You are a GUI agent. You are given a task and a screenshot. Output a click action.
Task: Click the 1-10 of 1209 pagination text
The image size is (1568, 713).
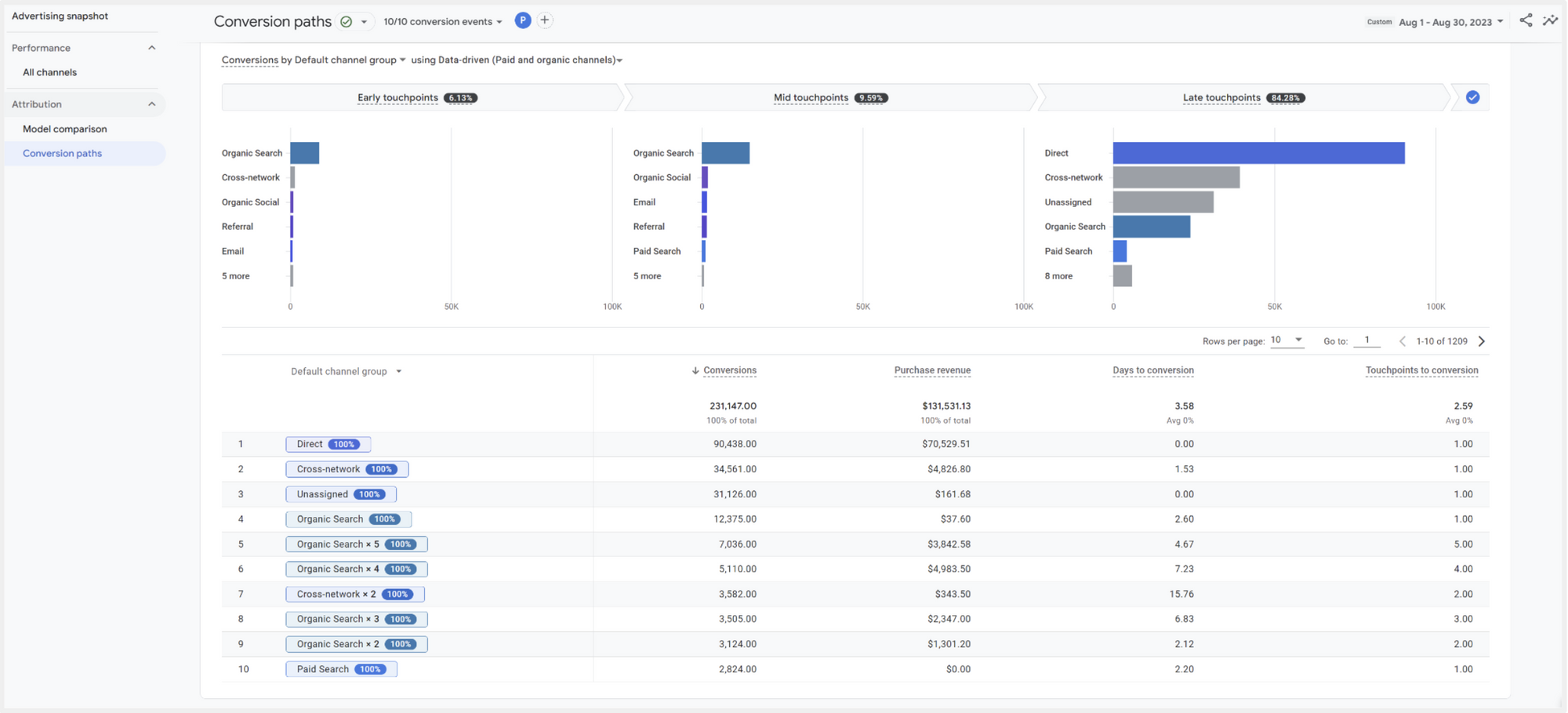tap(1441, 341)
